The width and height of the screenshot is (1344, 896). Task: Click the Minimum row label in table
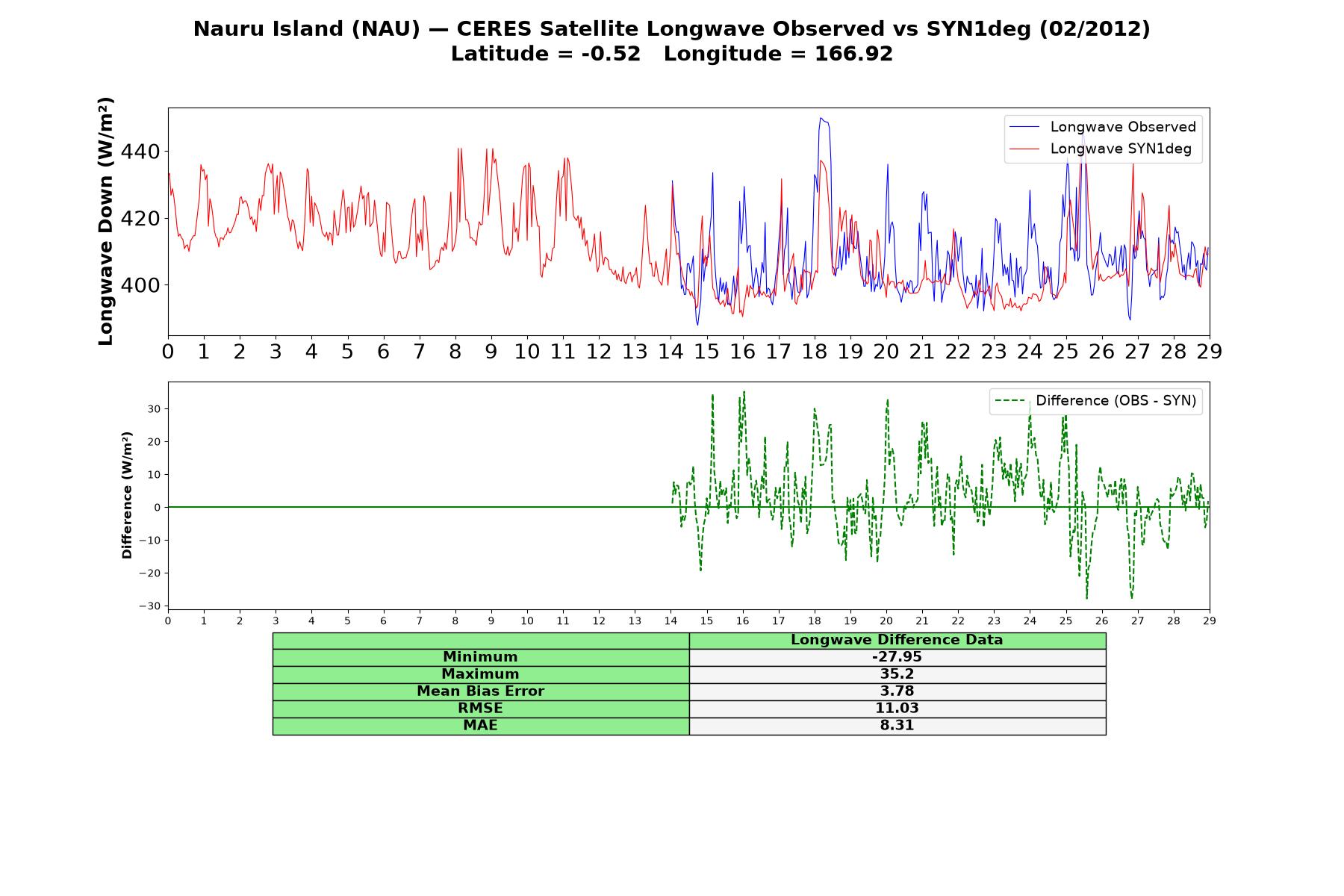click(480, 657)
